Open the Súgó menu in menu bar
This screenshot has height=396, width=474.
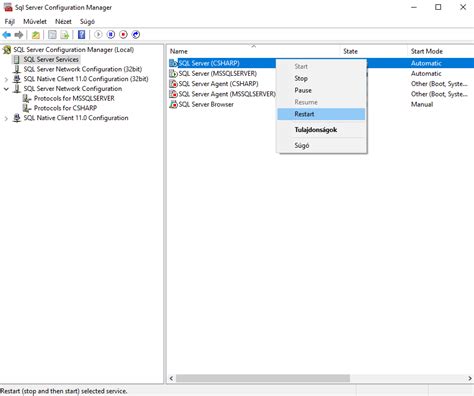point(87,22)
